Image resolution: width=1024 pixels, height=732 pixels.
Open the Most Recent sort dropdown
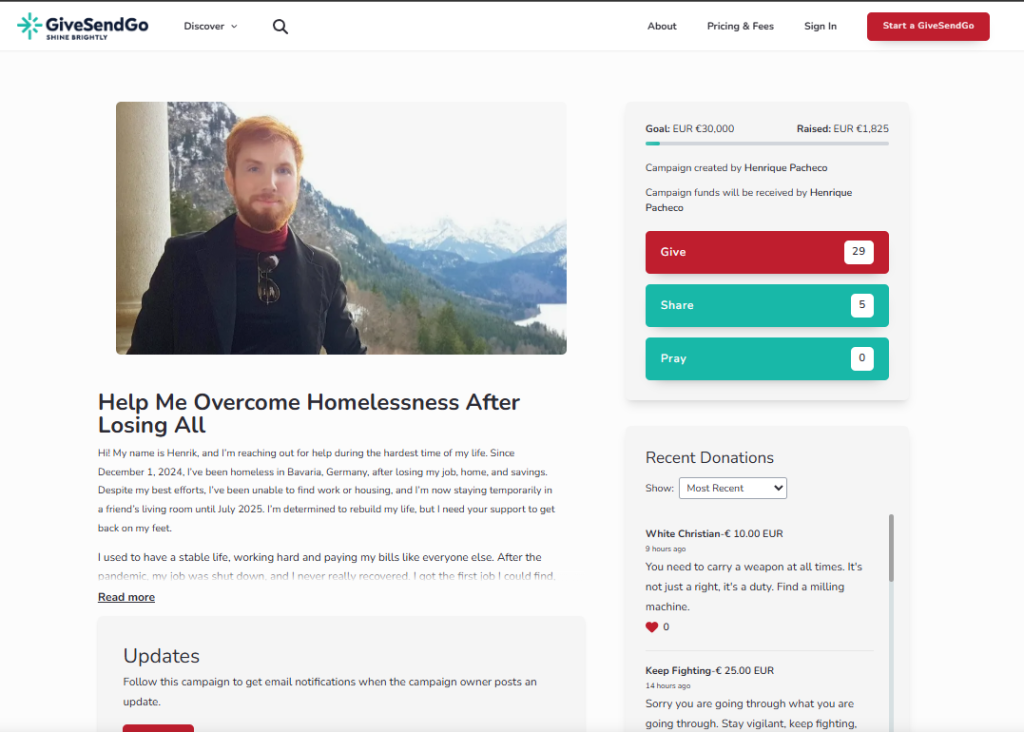[733, 488]
